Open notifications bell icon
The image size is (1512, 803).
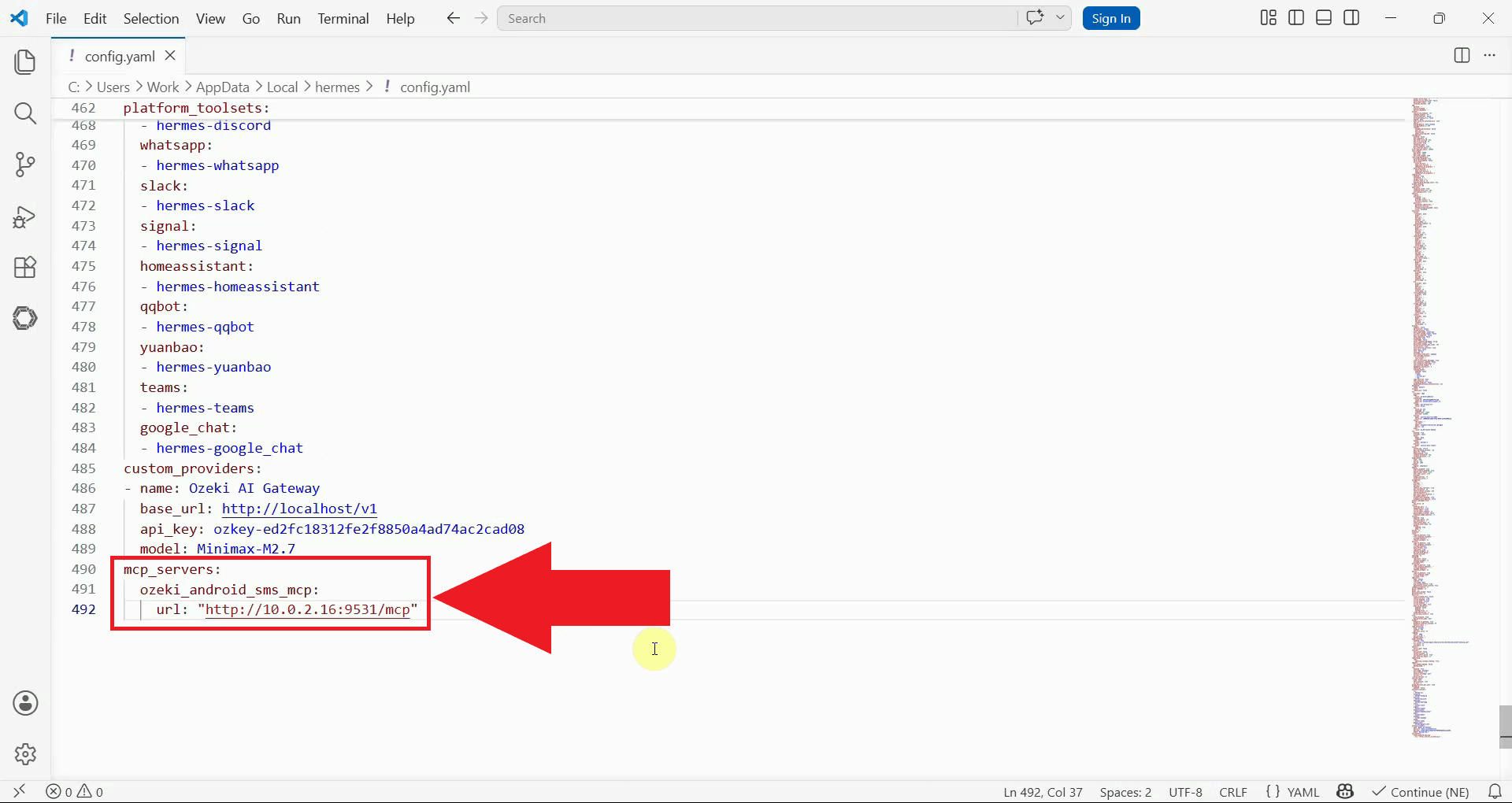(1495, 791)
